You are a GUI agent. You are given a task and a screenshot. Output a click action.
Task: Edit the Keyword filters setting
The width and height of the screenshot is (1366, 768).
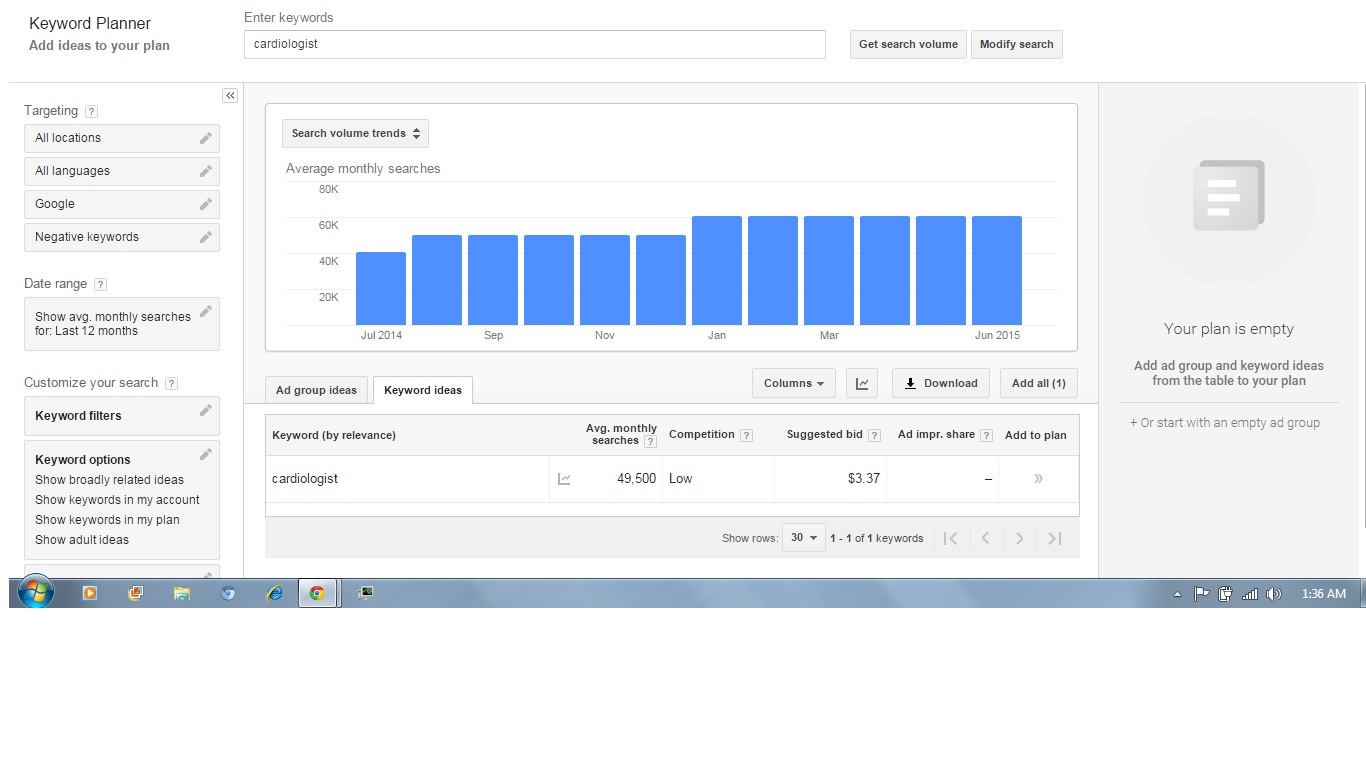206,410
